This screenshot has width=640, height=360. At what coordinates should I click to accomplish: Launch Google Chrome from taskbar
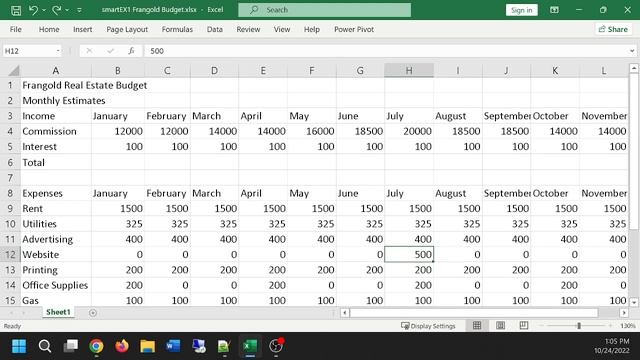96,346
